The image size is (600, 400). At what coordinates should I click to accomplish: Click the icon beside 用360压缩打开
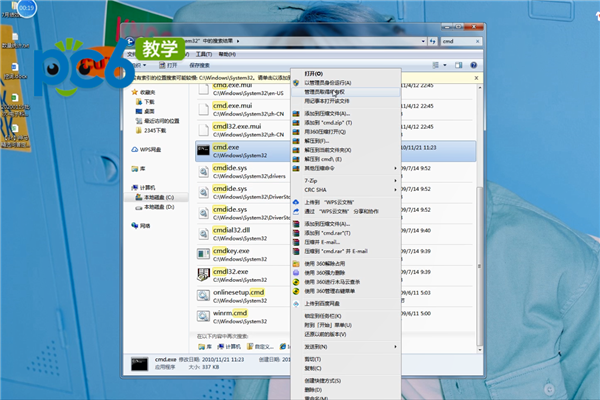click(296, 132)
